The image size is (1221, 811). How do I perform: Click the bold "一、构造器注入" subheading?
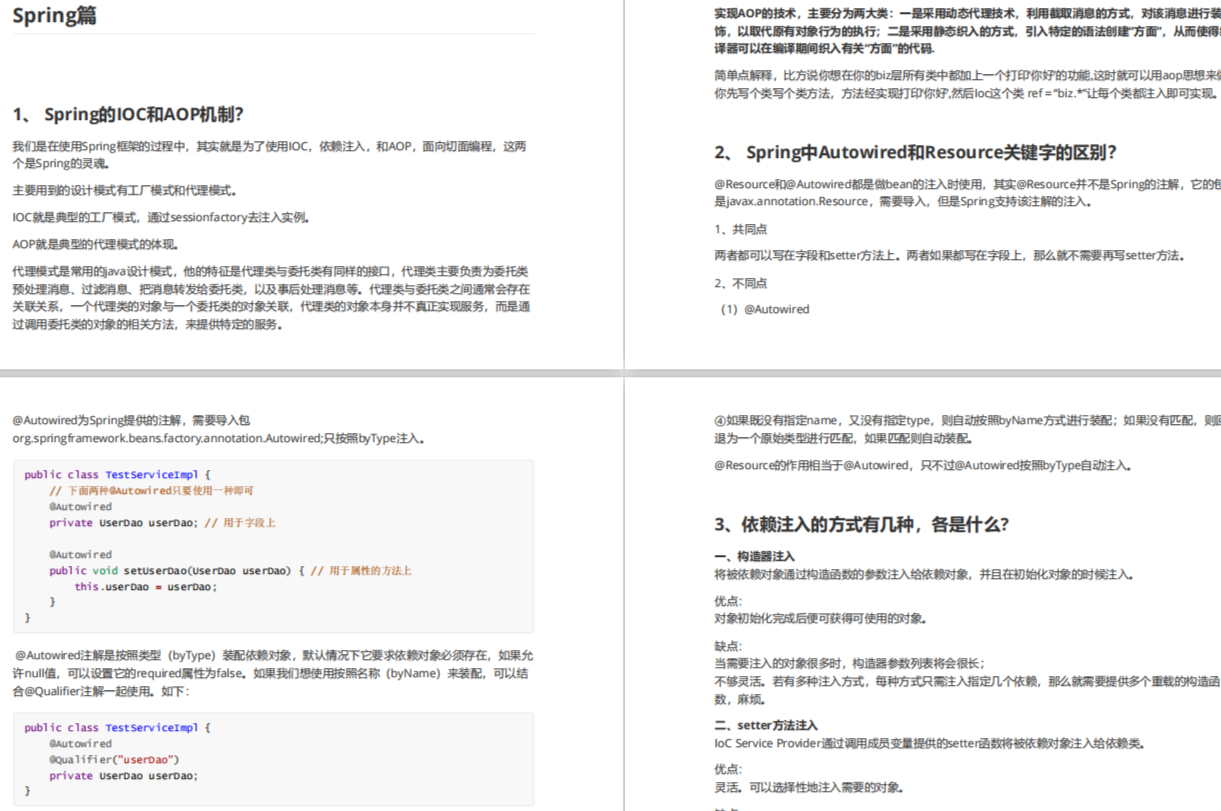(755, 556)
